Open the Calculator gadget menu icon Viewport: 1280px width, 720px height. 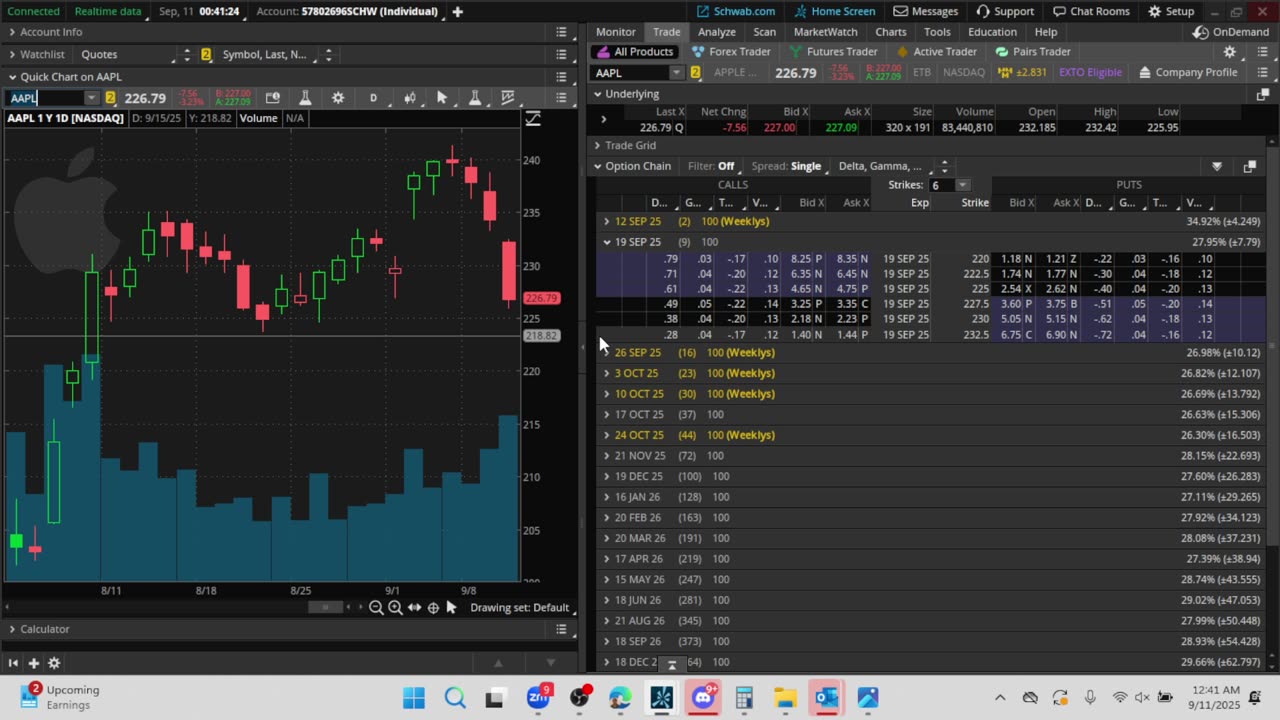[562, 630]
